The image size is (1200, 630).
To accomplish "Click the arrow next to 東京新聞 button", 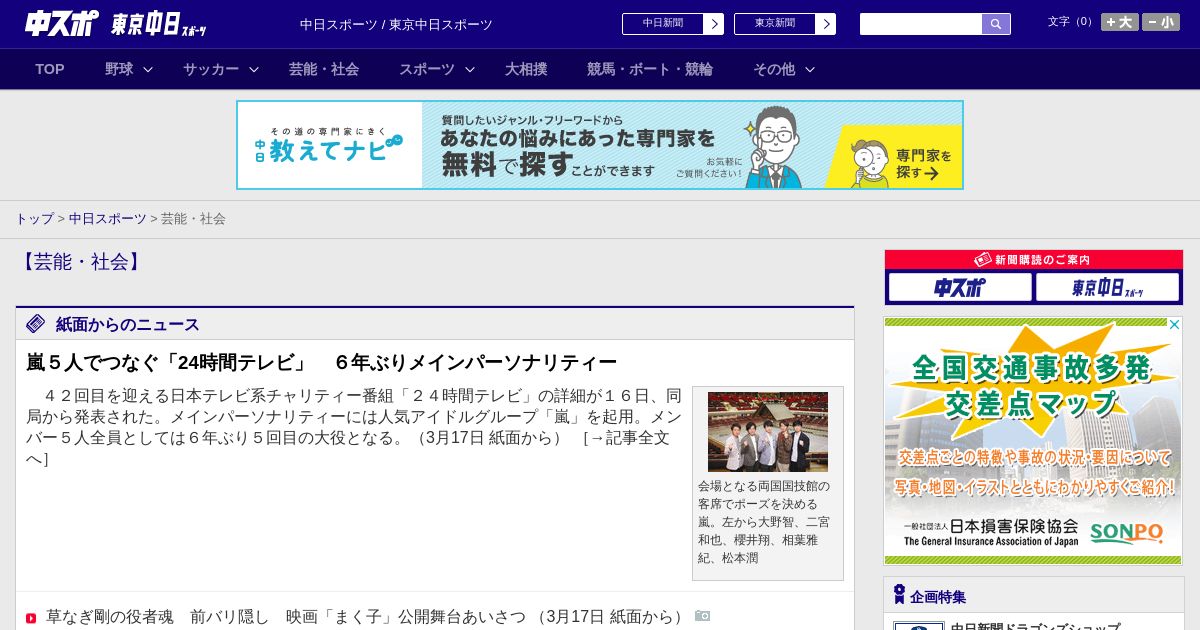I will (825, 24).
